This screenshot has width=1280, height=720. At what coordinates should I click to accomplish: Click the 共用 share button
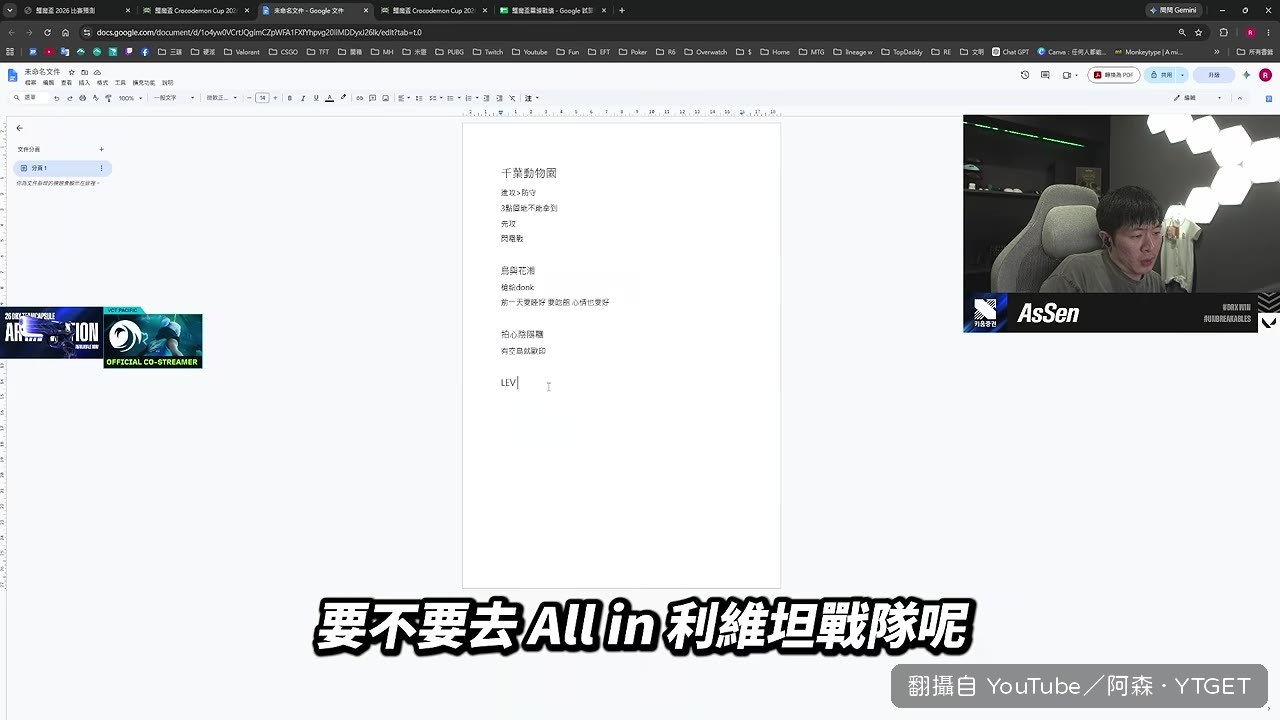click(x=1162, y=75)
